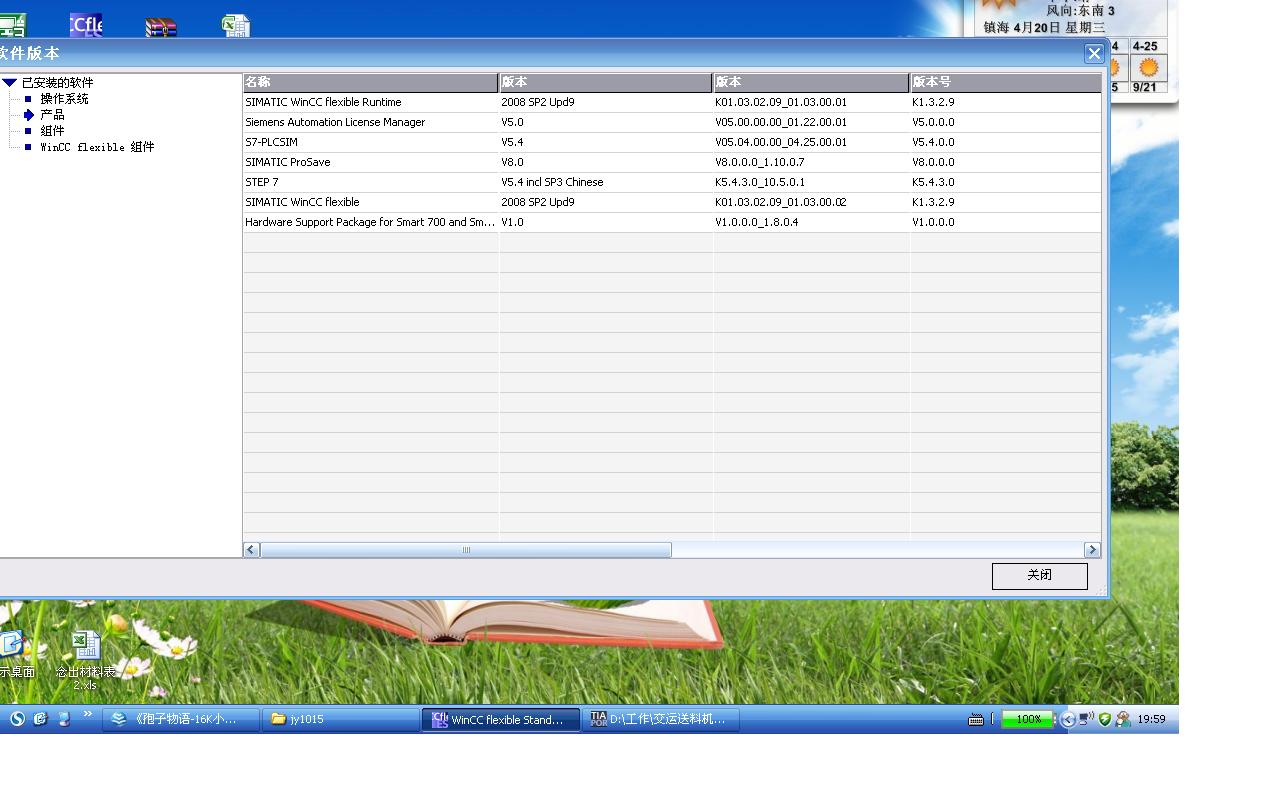
Task: Switch to the jy1015 folder taskbar button
Action: (x=340, y=719)
